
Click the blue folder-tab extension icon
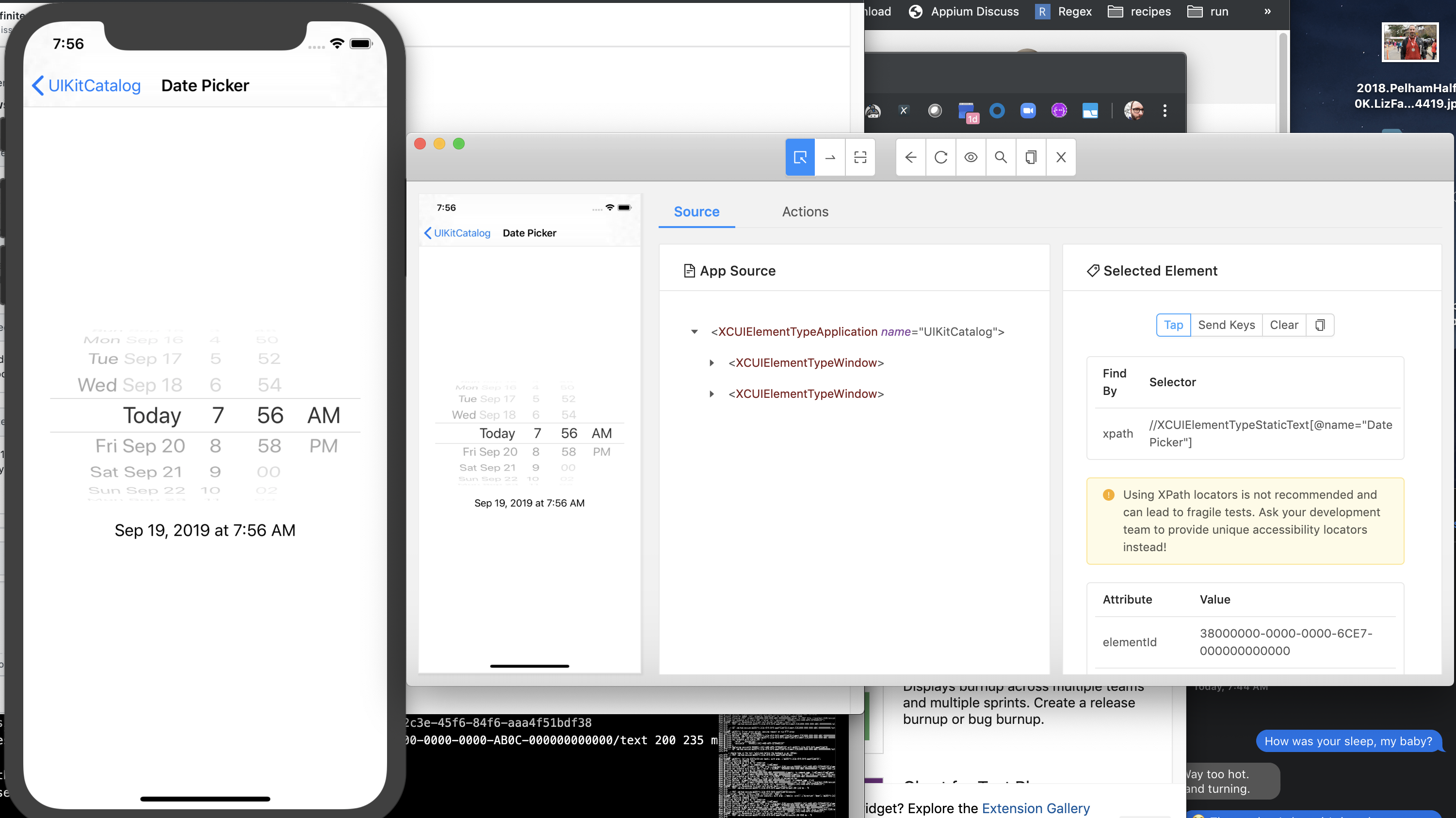coord(1090,111)
